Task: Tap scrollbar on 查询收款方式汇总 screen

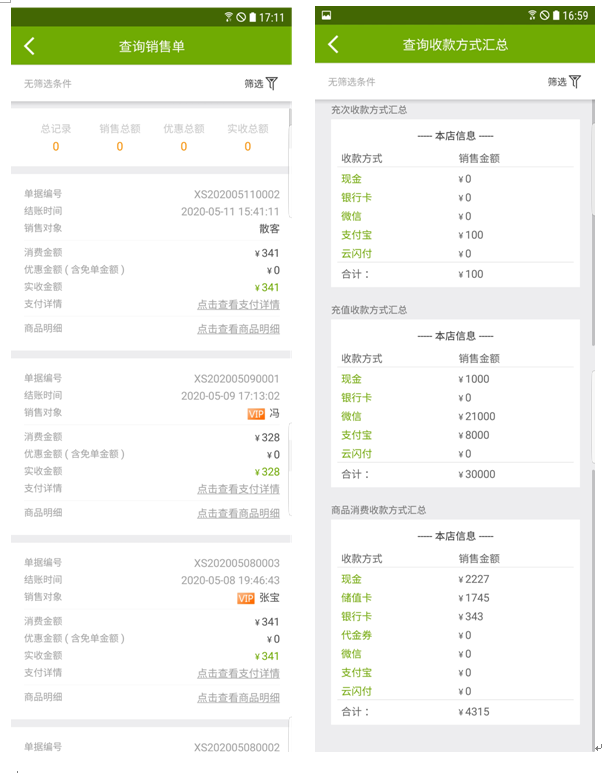Action: pyautogui.click(x=593, y=222)
